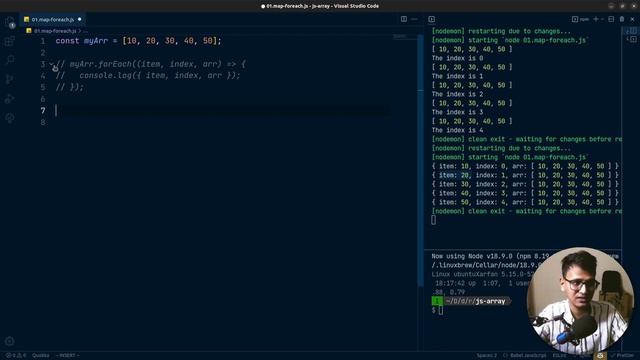Click the ESLint status bar item
The image size is (640, 360).
pyautogui.click(x=559, y=356)
